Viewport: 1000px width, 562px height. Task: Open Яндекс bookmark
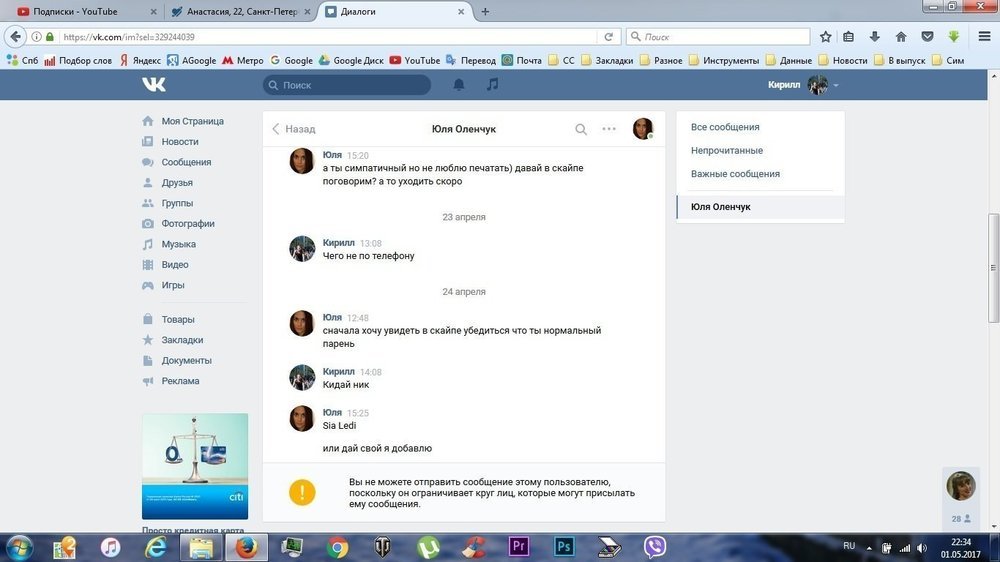coord(140,61)
